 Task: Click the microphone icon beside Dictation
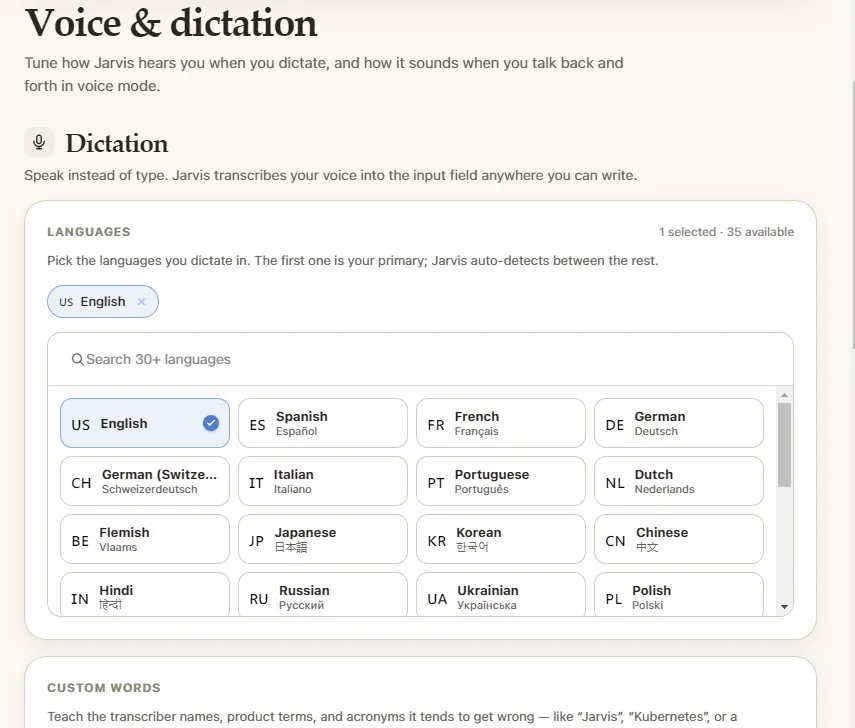(39, 142)
